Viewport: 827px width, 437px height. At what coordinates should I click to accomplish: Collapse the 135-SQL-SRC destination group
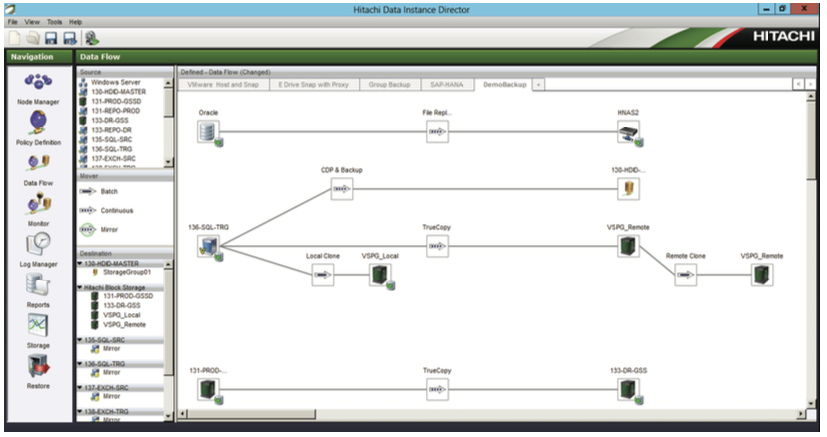click(80, 339)
